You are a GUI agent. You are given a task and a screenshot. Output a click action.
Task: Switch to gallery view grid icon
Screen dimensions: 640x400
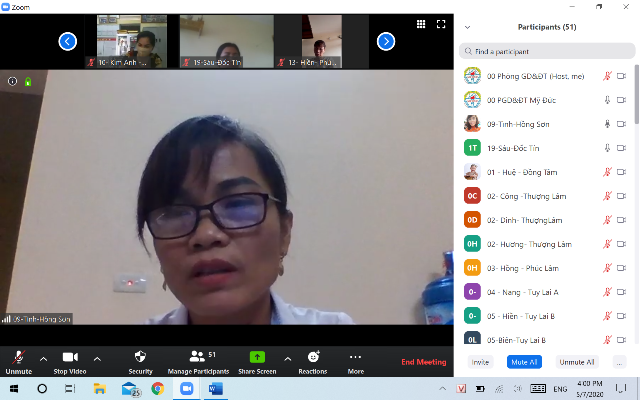(421, 24)
